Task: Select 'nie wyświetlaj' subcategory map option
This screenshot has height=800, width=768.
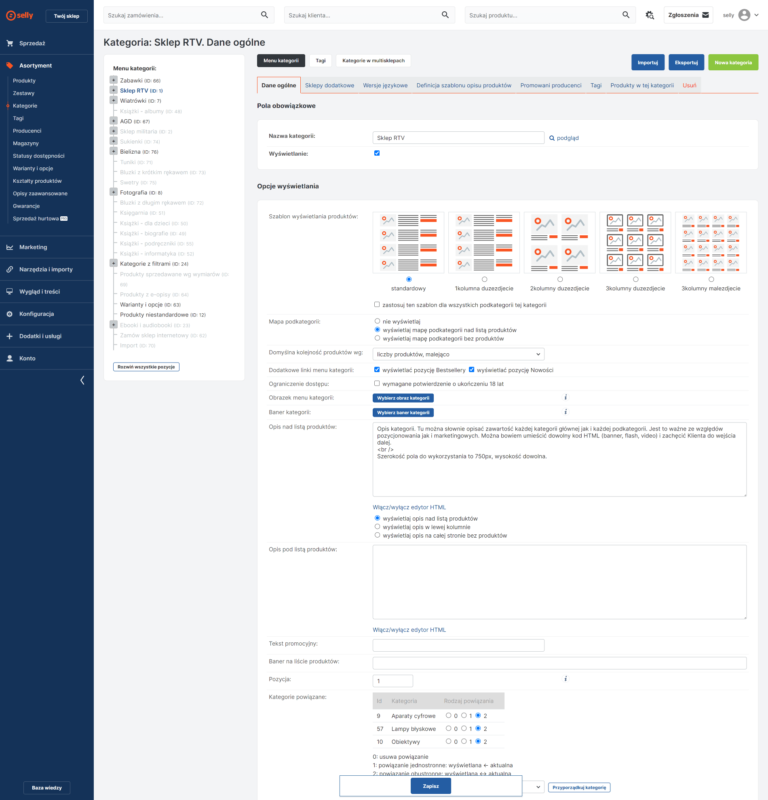Action: tap(377, 321)
